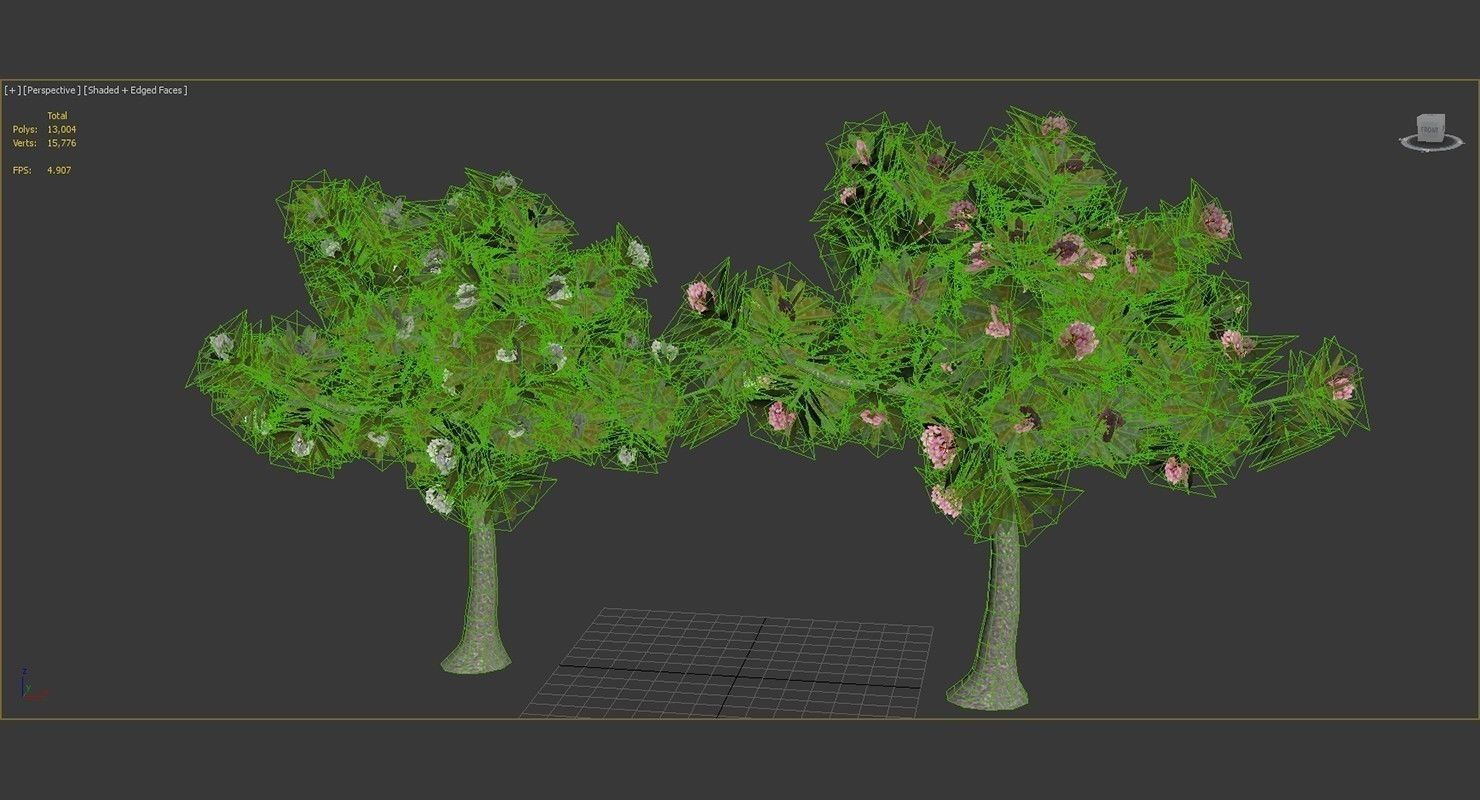The height and width of the screenshot is (800, 1480).
Task: Click the FPS: statistics label
Action: [x=21, y=170]
